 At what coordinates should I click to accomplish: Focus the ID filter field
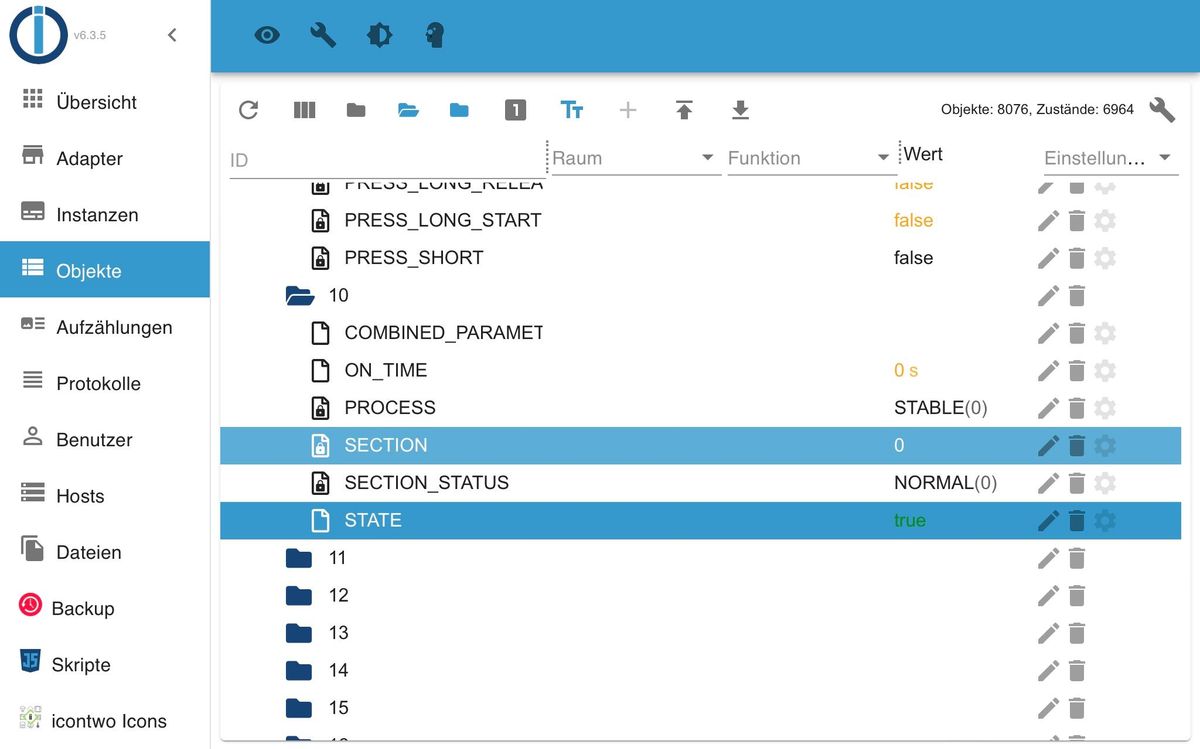(x=387, y=159)
